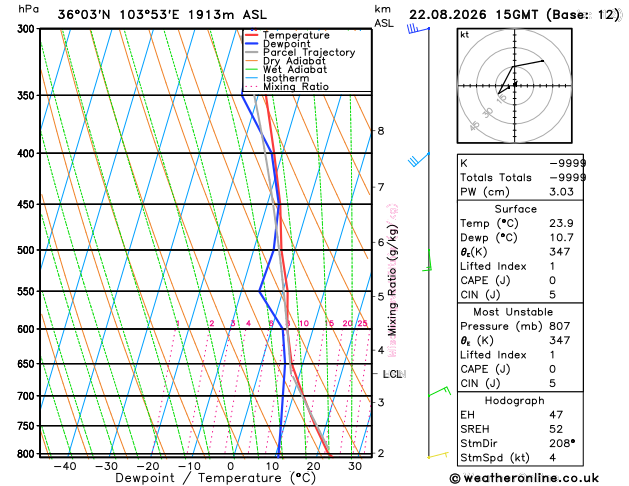Click the blue Dewpoint legend line
The image size is (629, 486).
tap(252, 44)
